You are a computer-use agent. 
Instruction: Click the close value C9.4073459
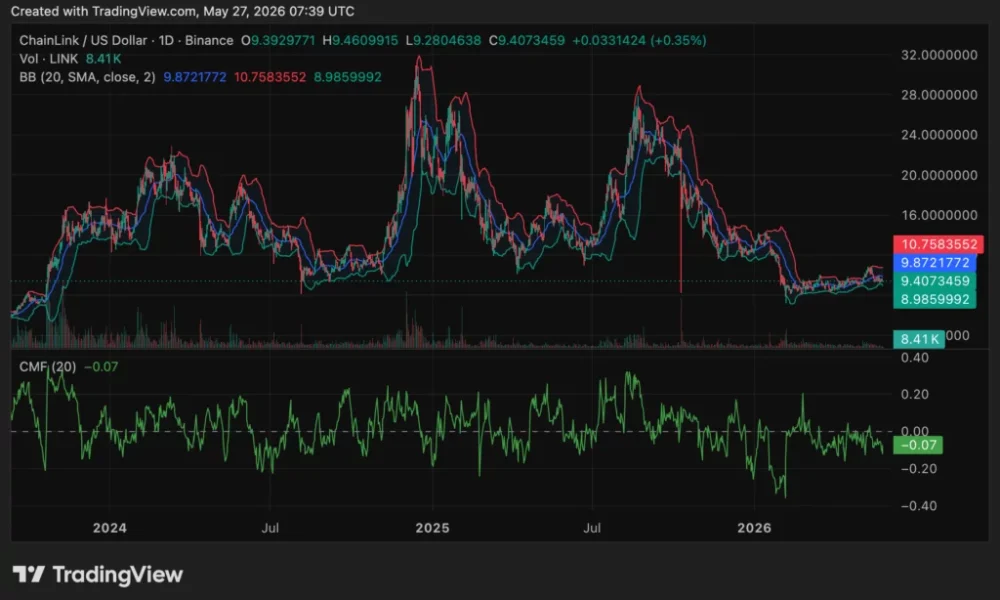tap(527, 40)
